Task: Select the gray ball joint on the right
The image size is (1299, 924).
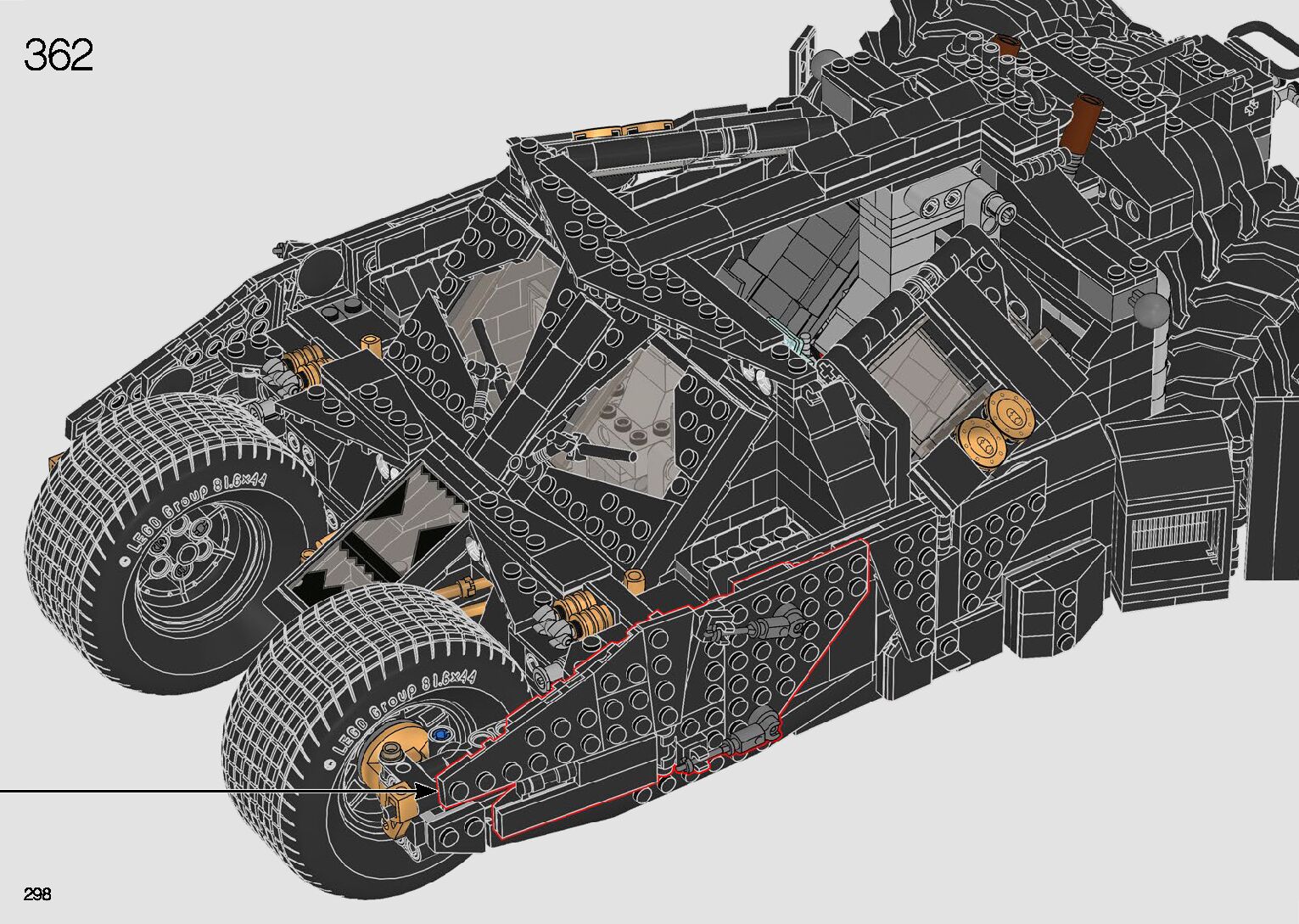Action: pos(1152,311)
